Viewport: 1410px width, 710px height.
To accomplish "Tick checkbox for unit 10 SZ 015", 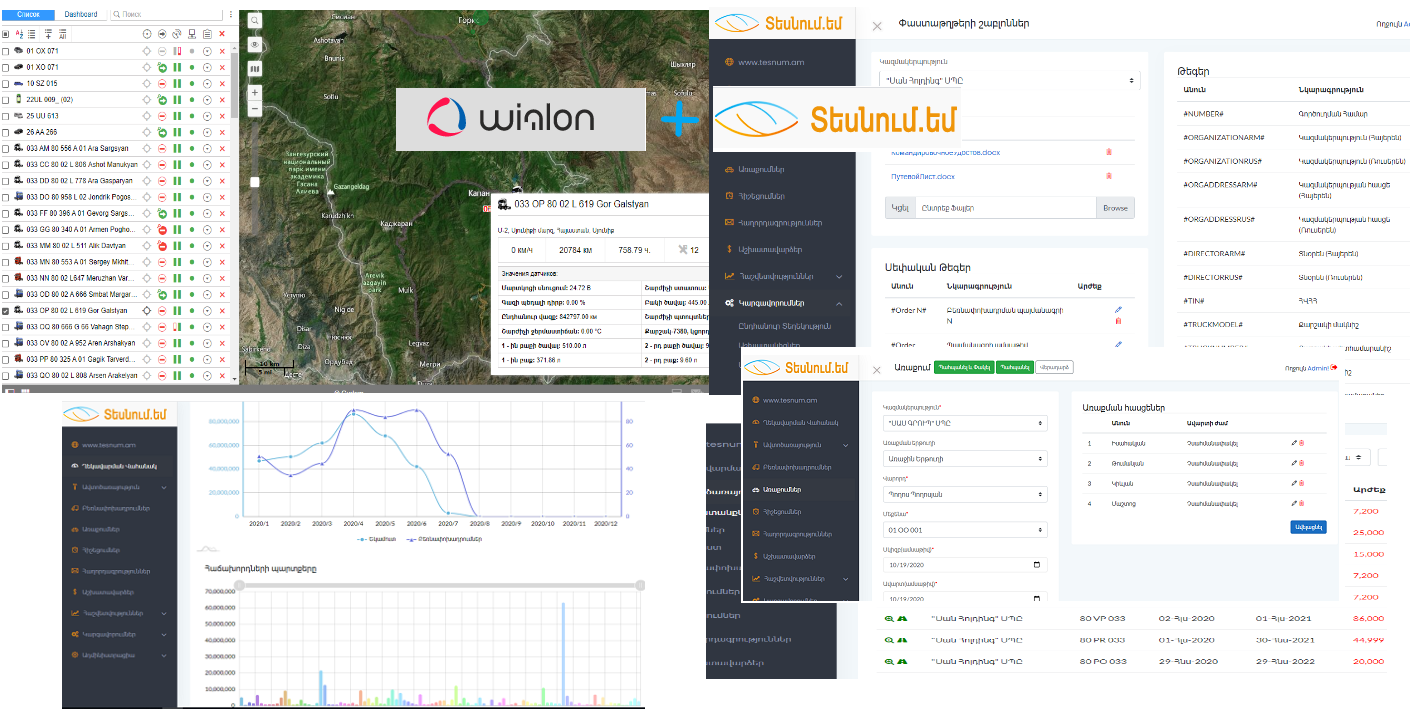I will click(6, 83).
